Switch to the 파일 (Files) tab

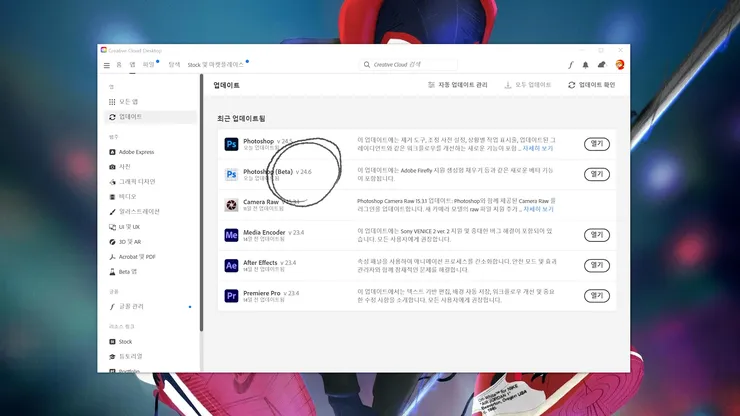coord(149,65)
